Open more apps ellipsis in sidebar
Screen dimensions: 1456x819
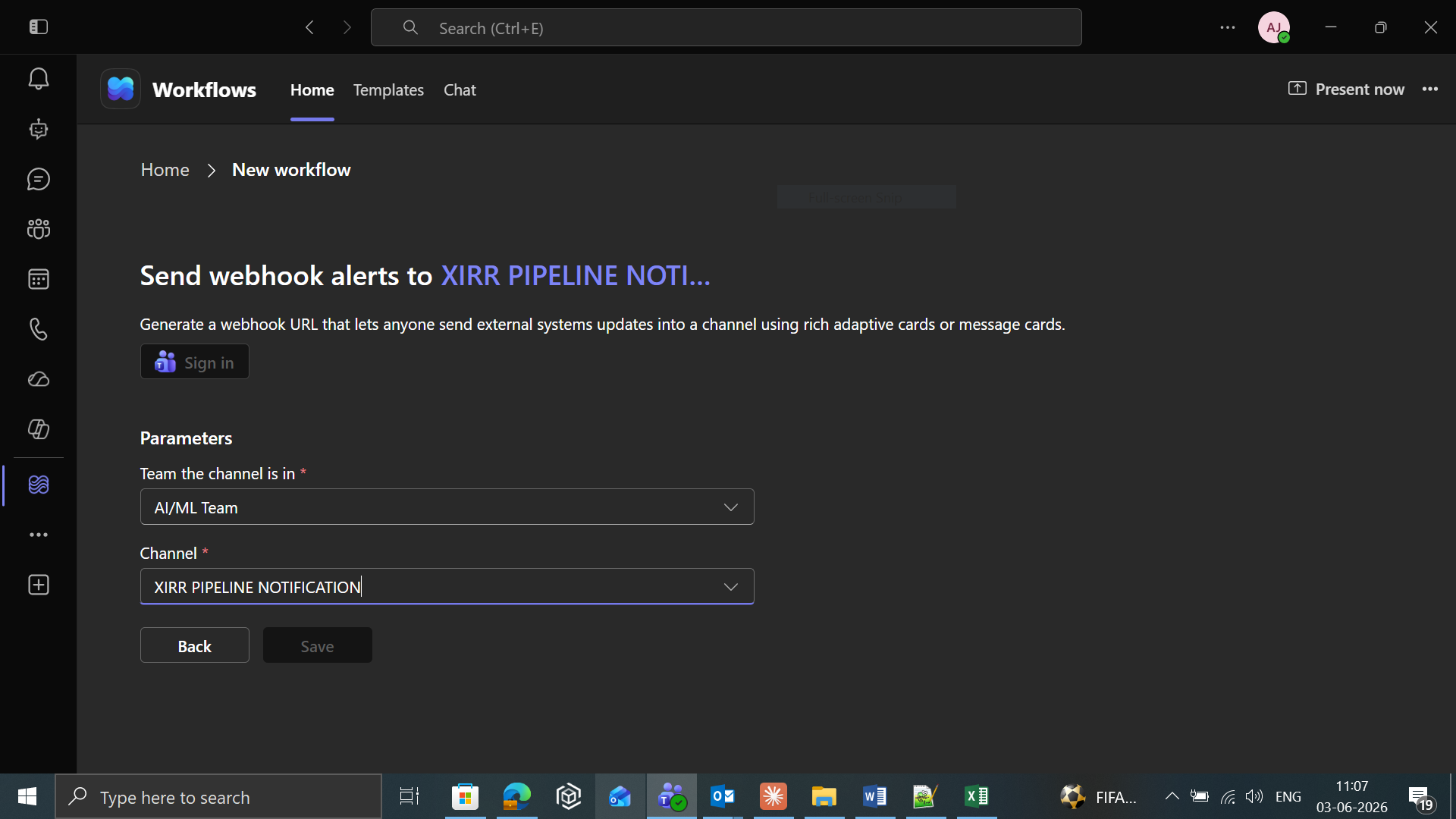[39, 535]
